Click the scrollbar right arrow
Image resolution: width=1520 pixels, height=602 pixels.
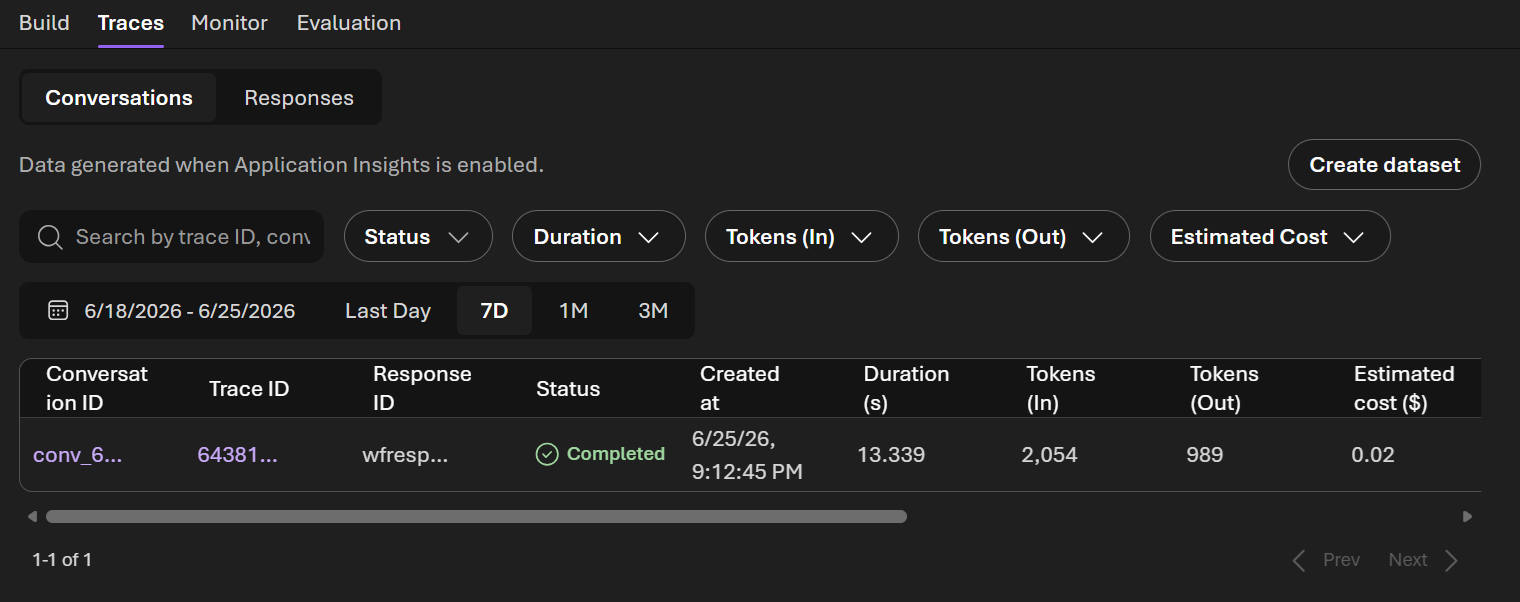1467,517
